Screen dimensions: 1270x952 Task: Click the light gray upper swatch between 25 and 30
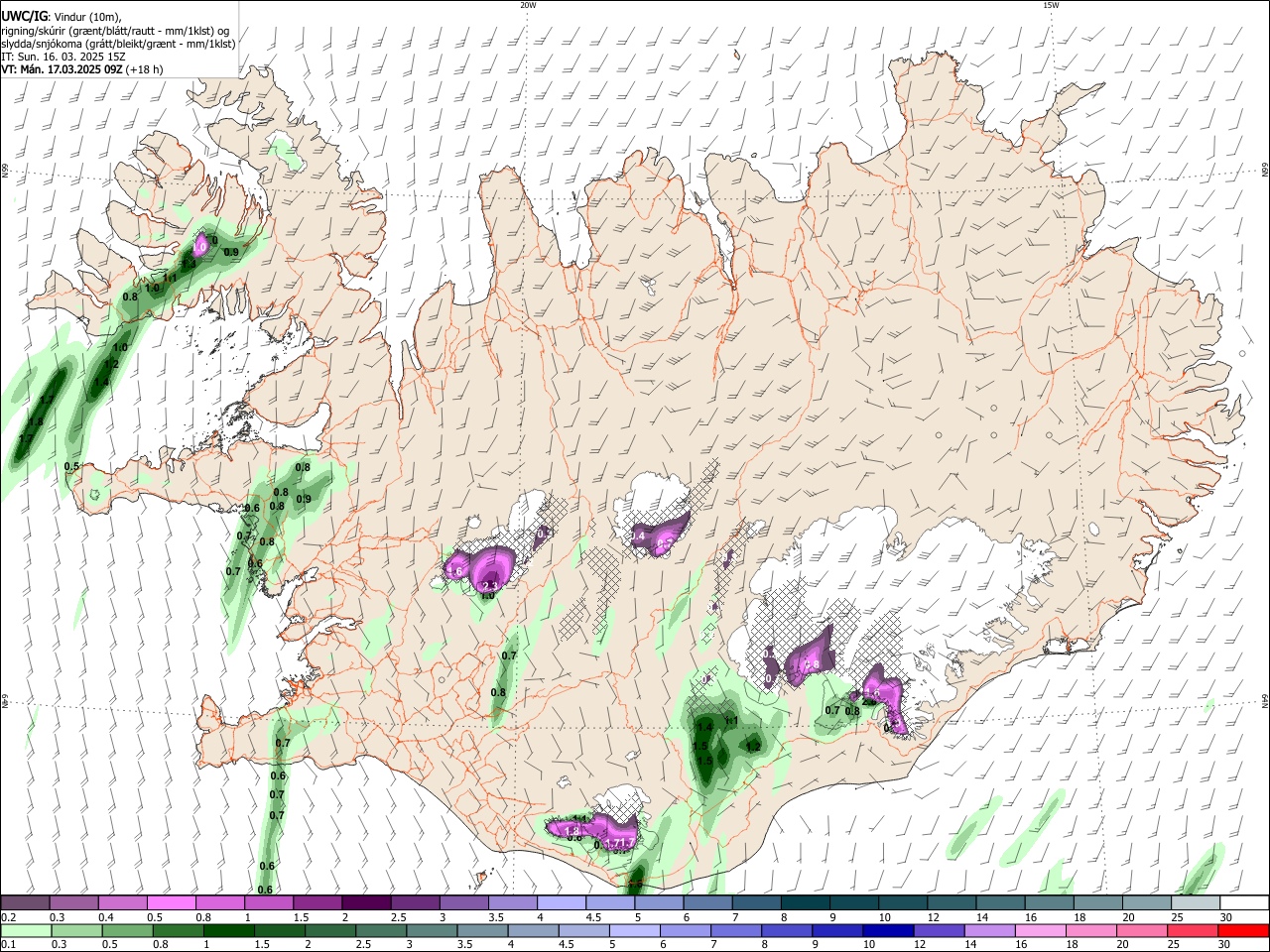(x=1195, y=902)
